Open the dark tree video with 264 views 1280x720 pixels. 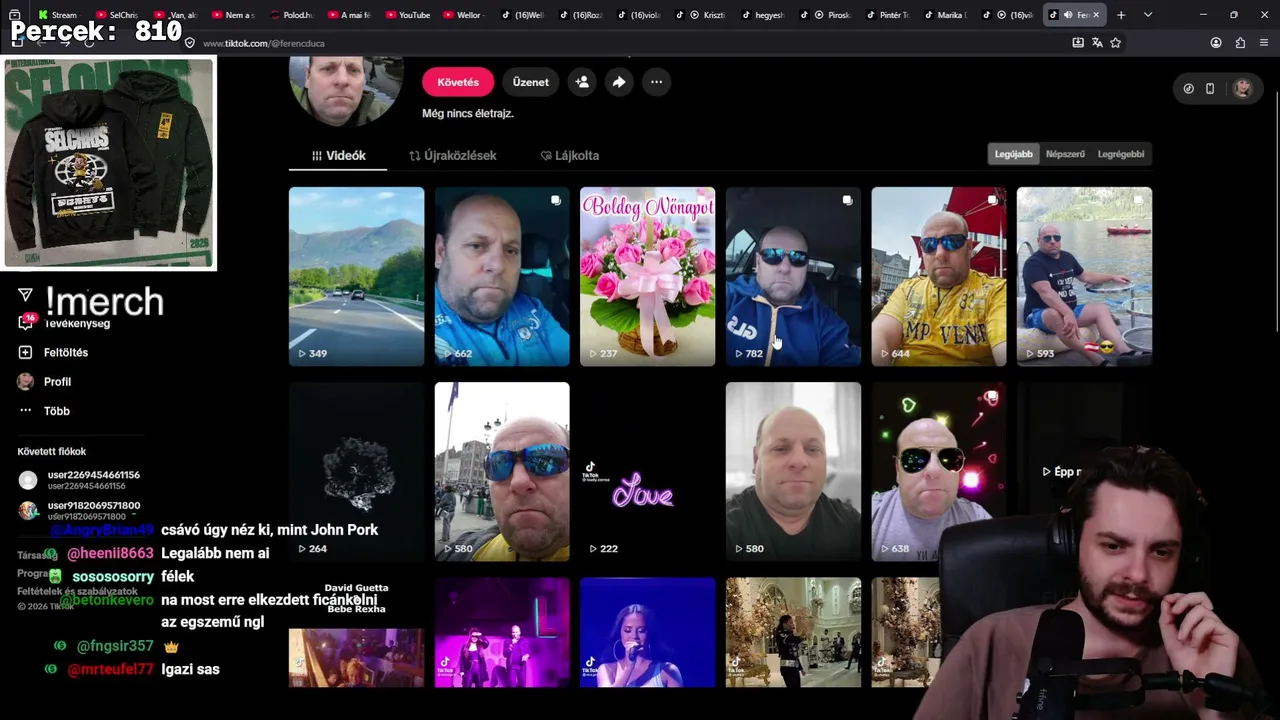tap(356, 471)
